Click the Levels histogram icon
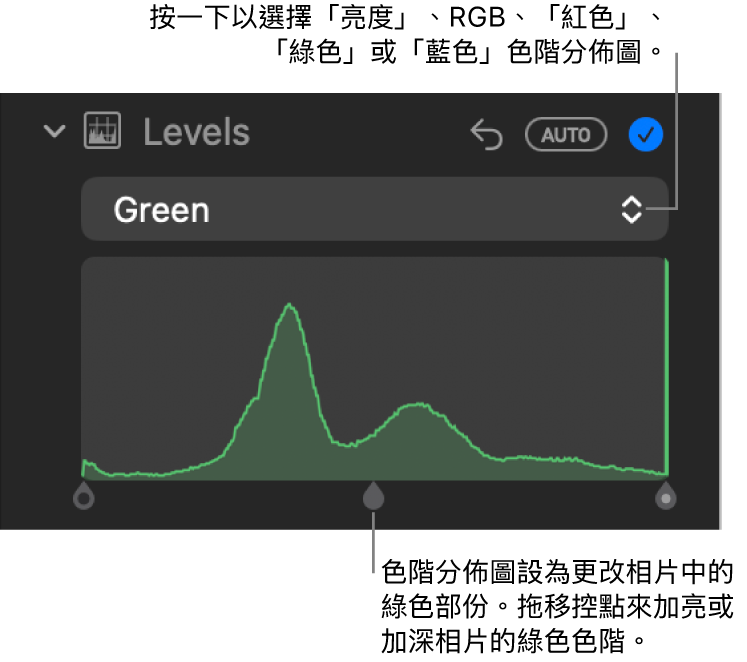 [x=102, y=130]
